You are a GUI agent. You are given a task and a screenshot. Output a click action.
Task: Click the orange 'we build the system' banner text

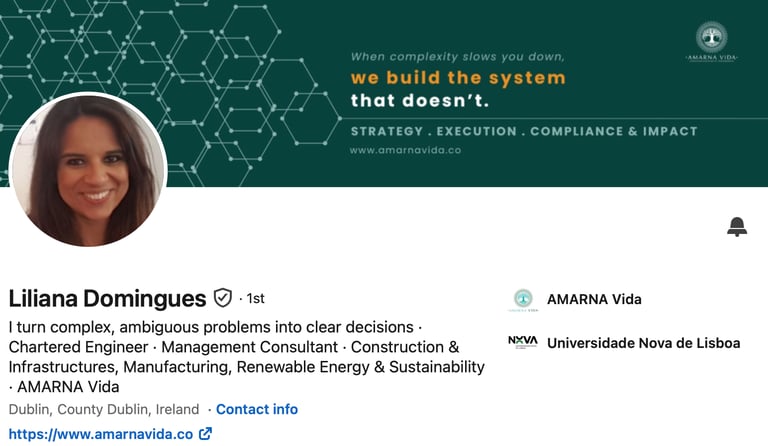click(458, 78)
